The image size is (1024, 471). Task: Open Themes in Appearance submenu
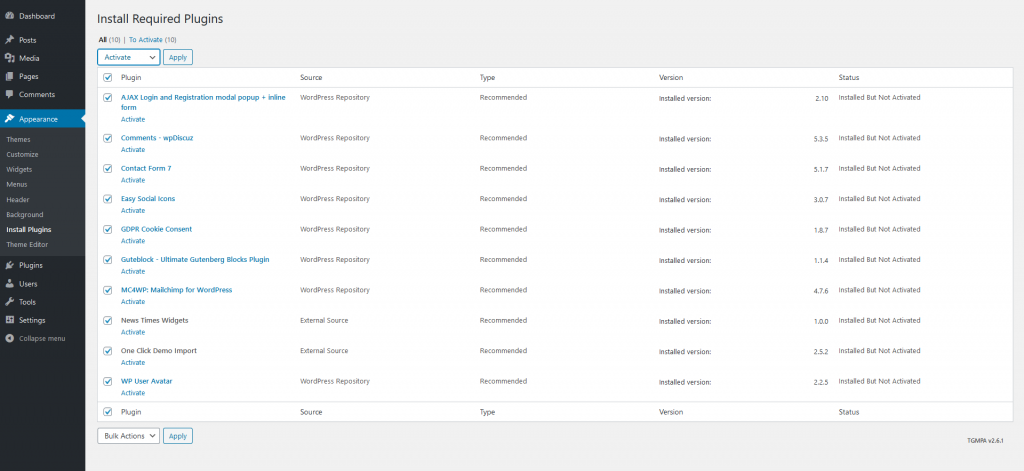tap(18, 139)
